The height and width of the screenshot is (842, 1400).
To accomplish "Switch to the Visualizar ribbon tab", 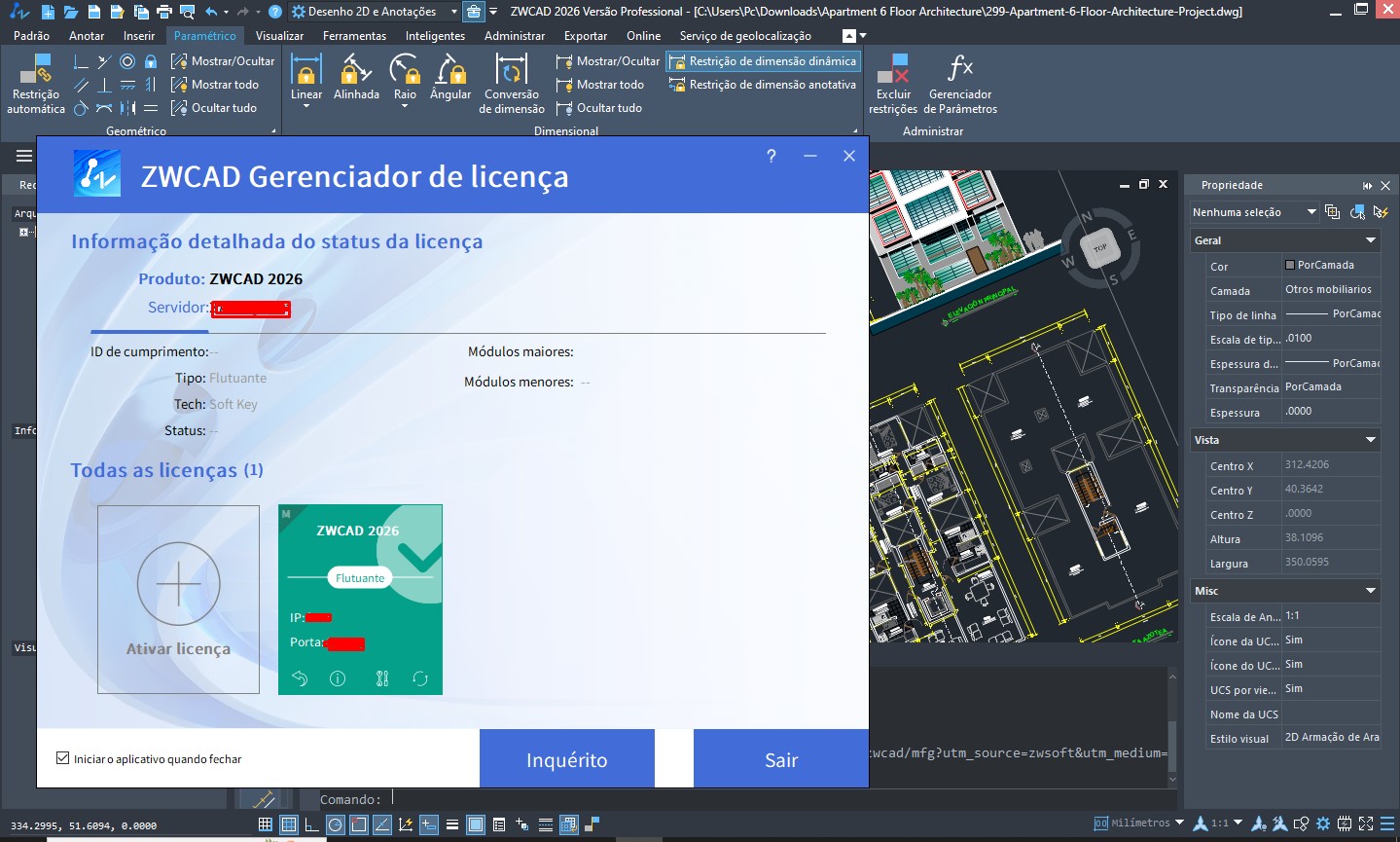I will pos(280,36).
